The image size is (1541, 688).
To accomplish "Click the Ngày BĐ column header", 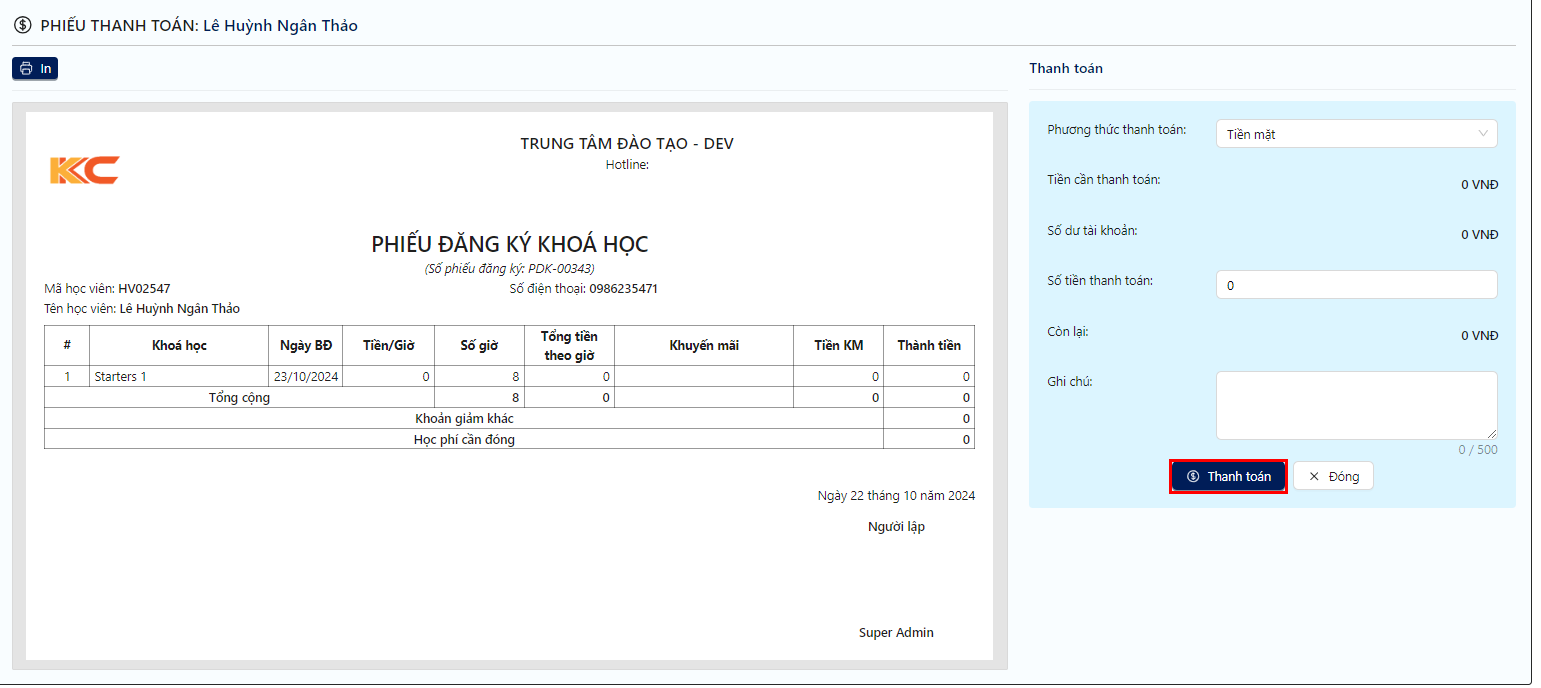I will [305, 346].
